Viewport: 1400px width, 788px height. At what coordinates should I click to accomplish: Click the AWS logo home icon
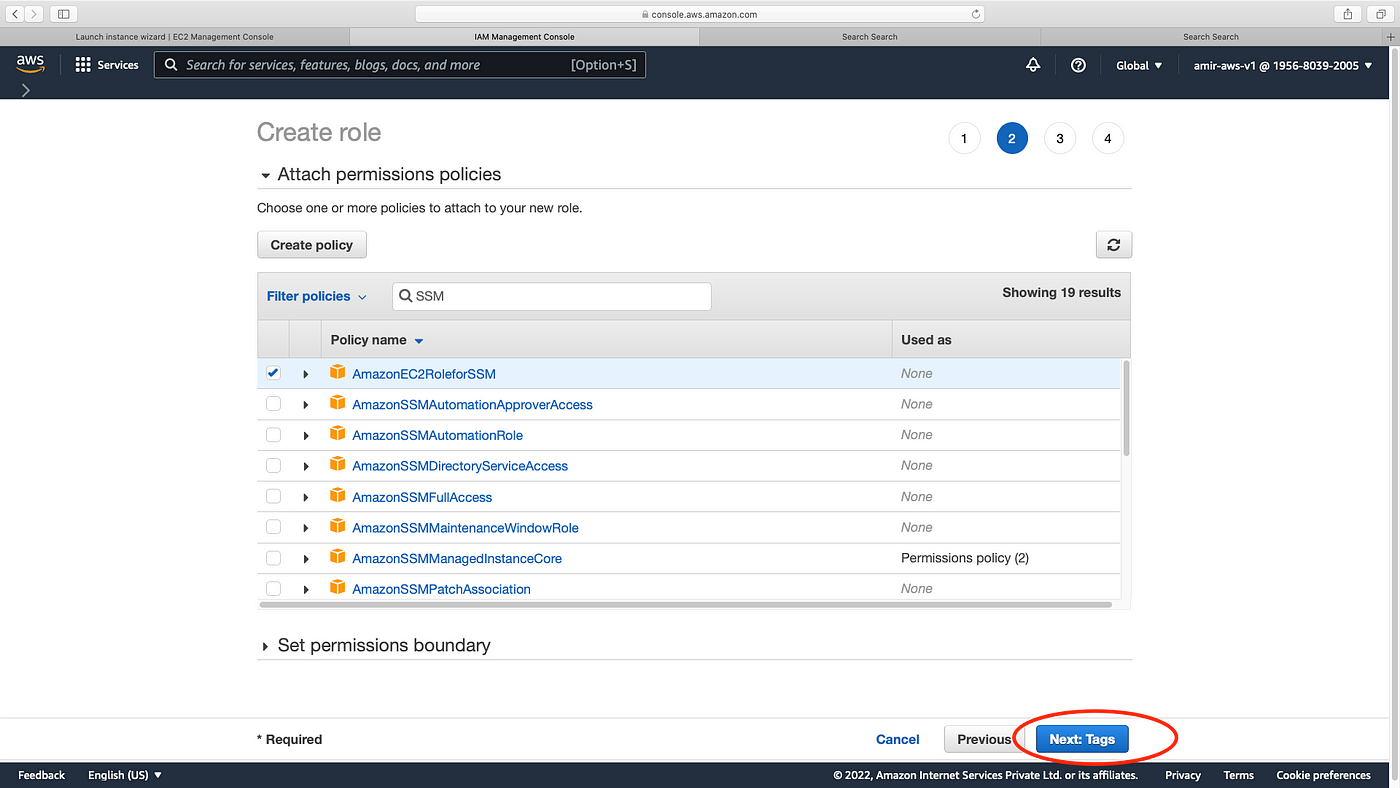tap(30, 64)
